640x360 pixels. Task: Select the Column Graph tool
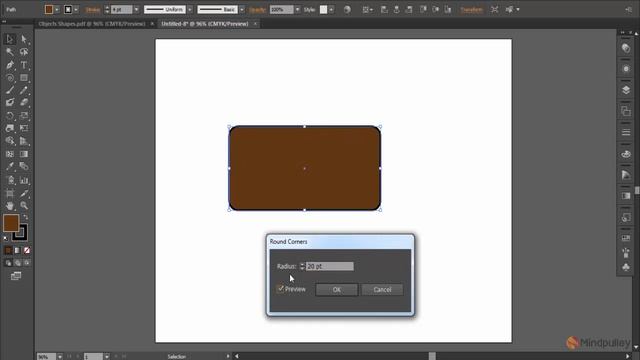(x=24, y=180)
